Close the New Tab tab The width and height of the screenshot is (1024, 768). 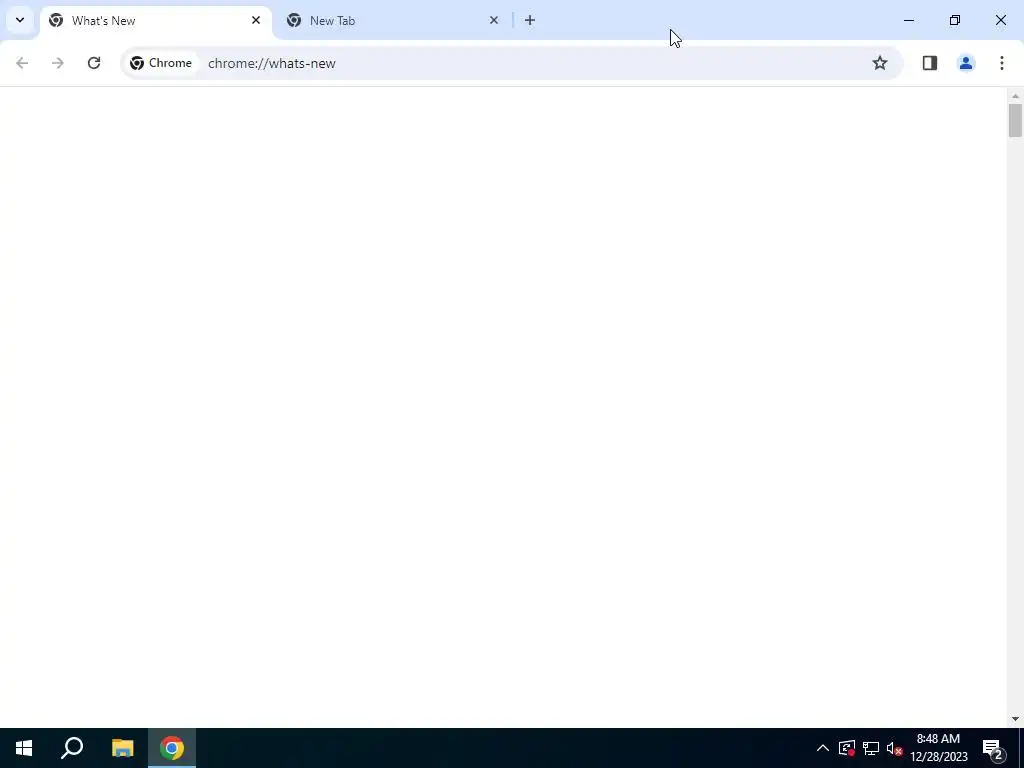[x=494, y=20]
